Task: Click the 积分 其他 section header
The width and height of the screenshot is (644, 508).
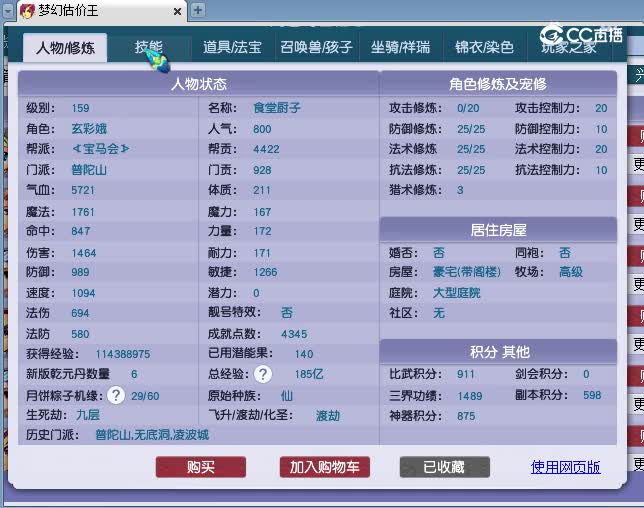Action: (499, 352)
